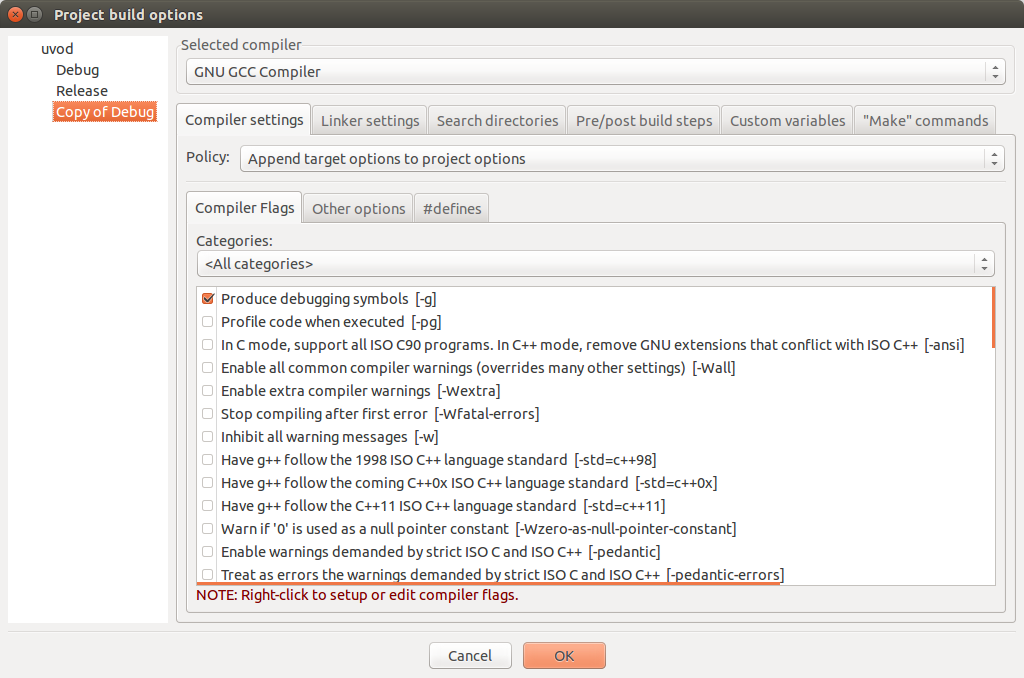Open the Search directories tab

497,119
